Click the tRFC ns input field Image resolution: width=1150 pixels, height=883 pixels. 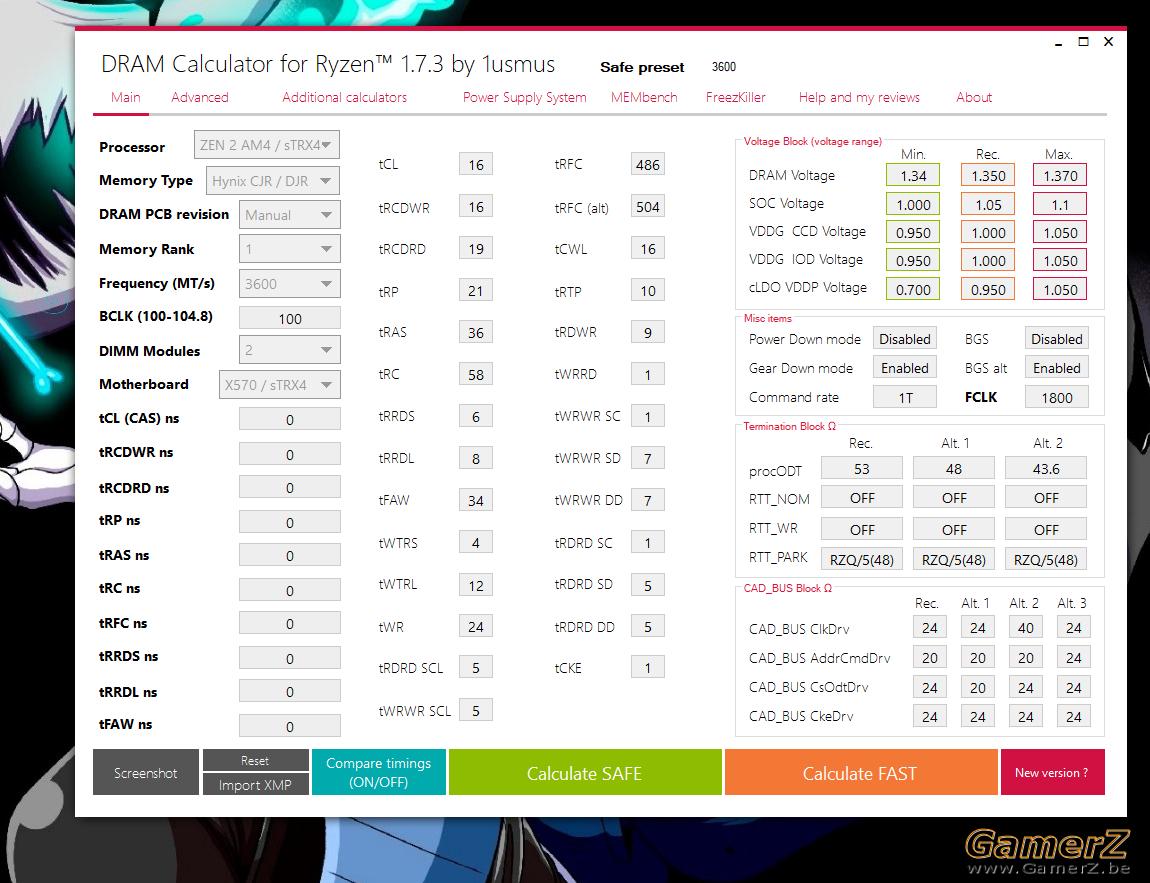point(290,623)
